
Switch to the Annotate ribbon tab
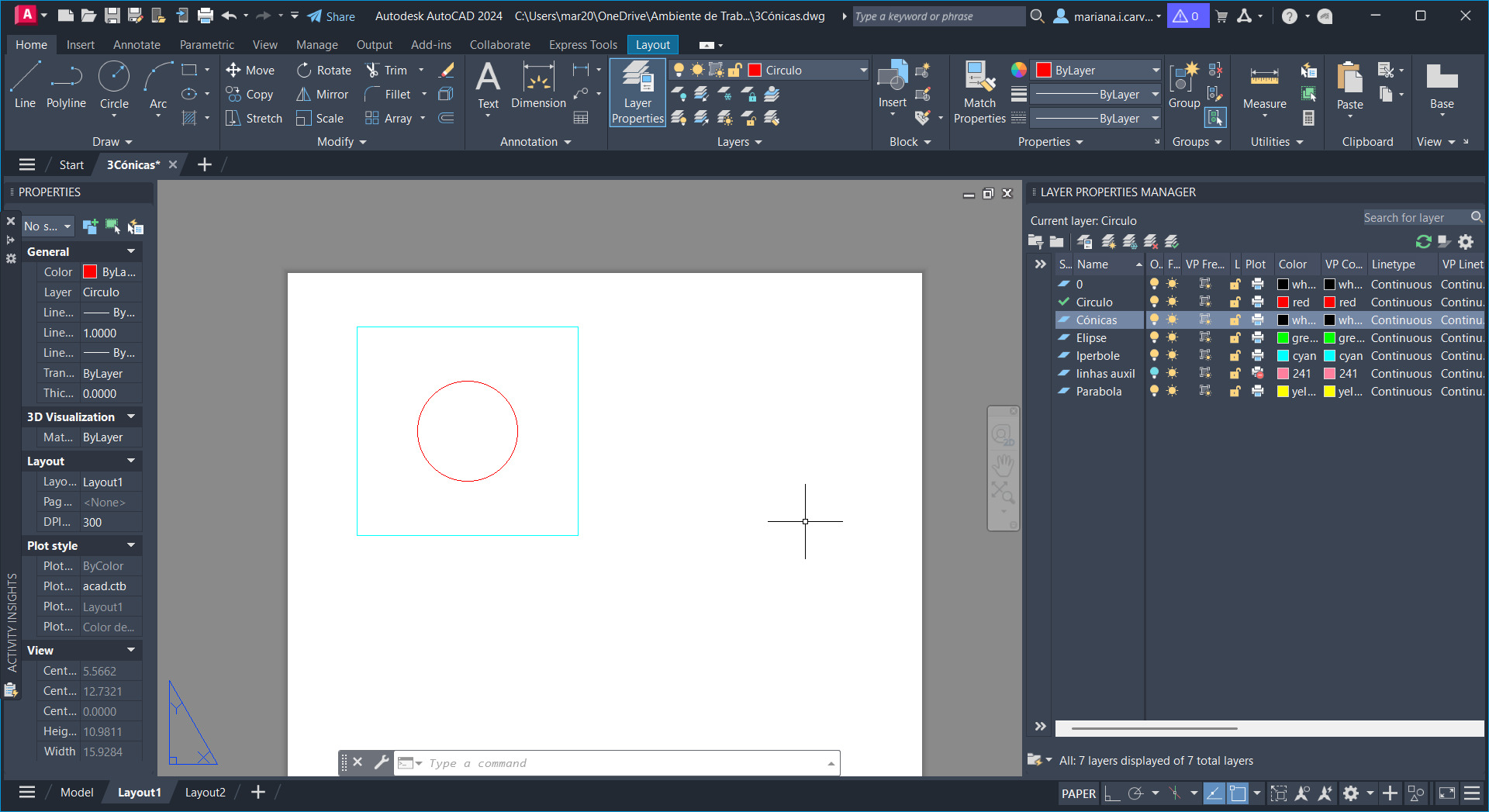pyautogui.click(x=136, y=45)
